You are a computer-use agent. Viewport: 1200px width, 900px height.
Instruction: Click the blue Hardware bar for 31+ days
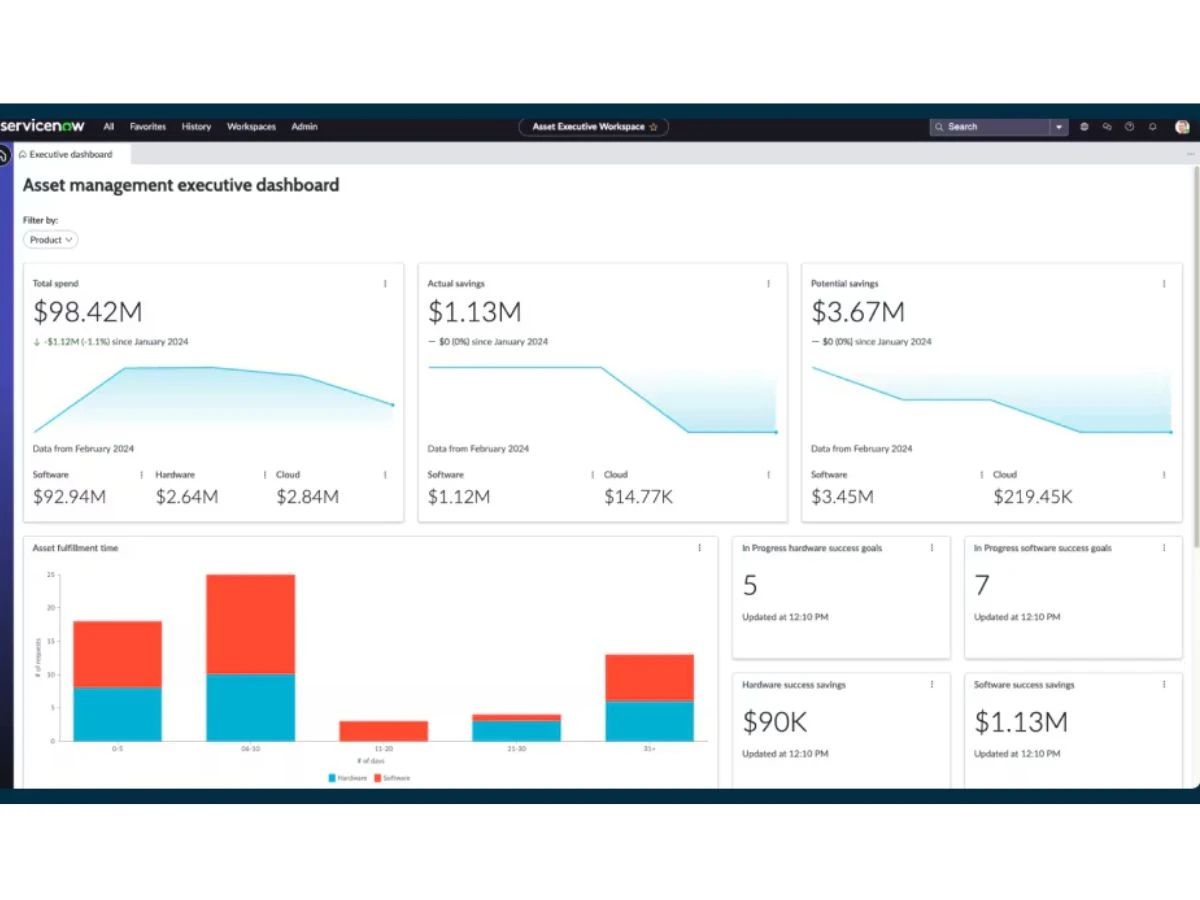tap(649, 721)
